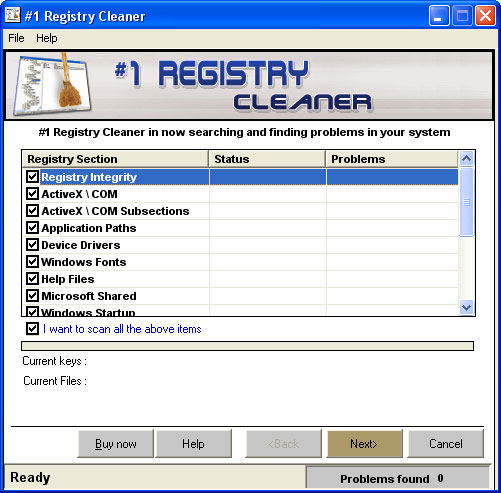This screenshot has height=493, width=501.
Task: Click the list scroll down arrow
Action: (466, 307)
